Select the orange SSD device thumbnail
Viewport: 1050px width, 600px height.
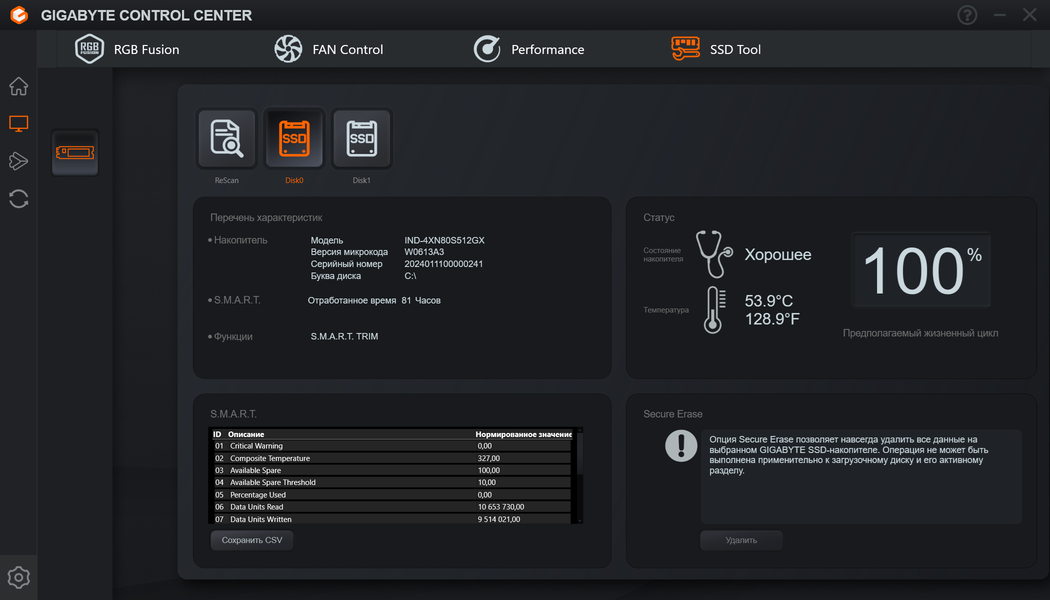point(75,153)
